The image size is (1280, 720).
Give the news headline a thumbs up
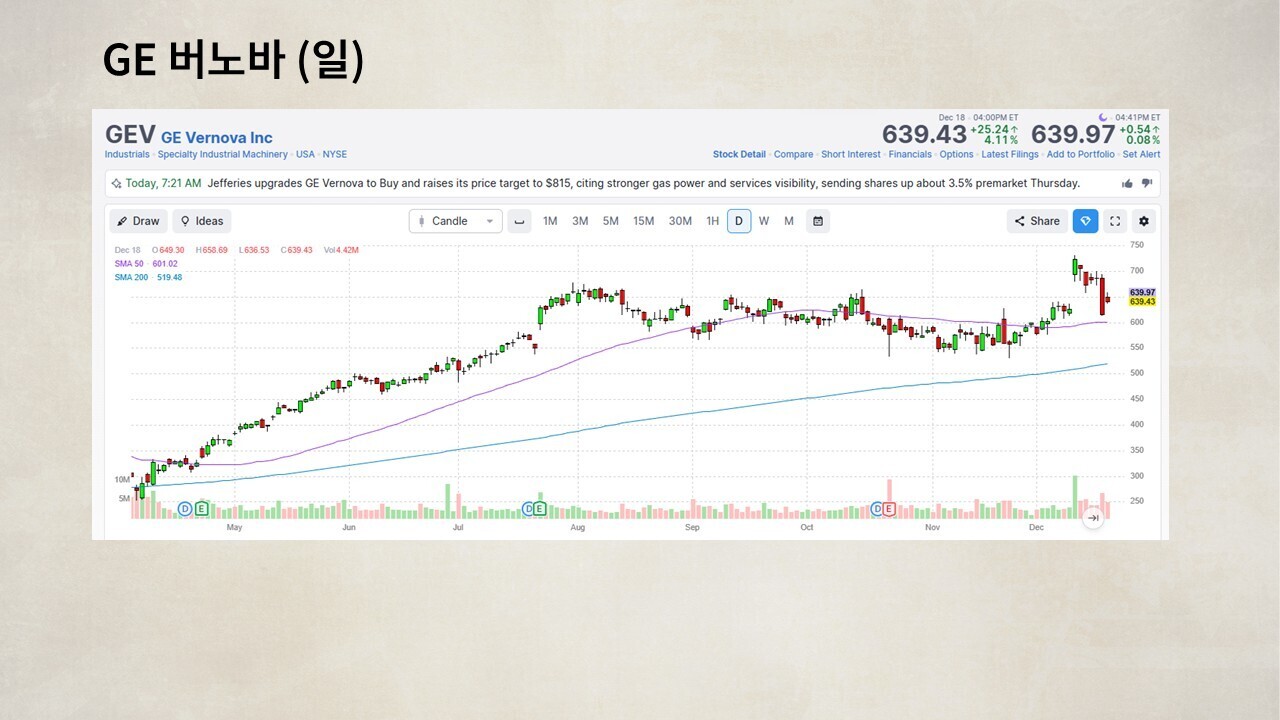point(1128,183)
